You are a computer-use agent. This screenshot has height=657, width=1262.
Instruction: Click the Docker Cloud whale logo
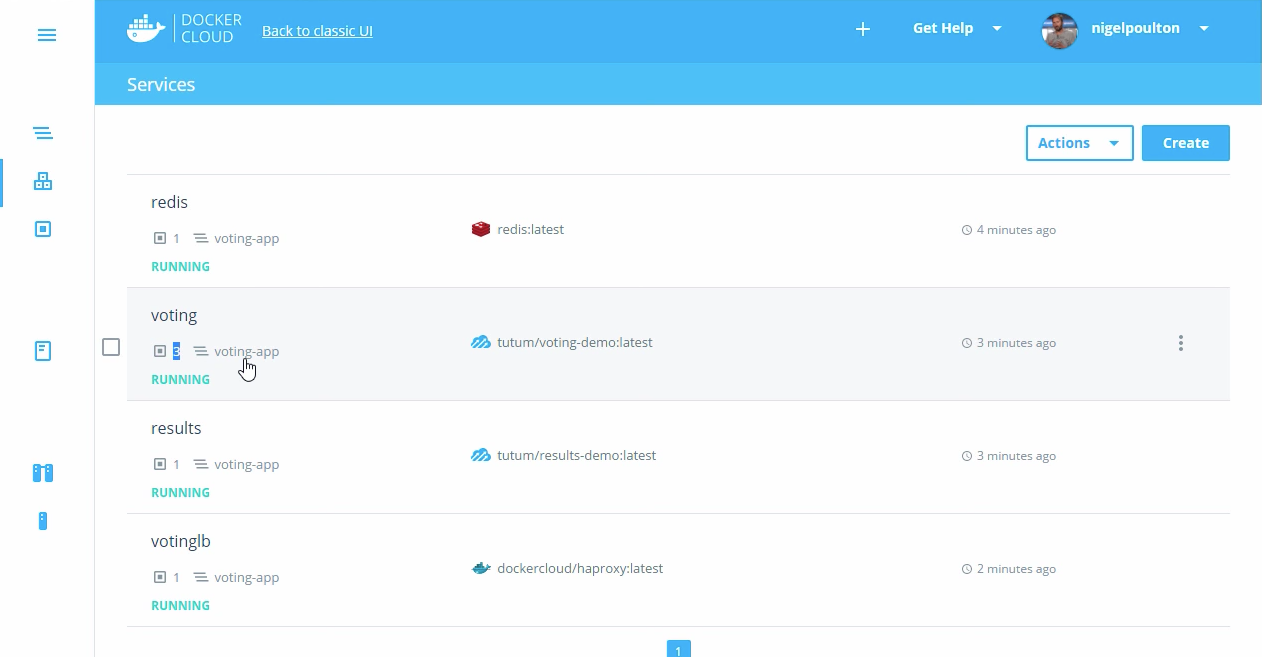(x=146, y=29)
